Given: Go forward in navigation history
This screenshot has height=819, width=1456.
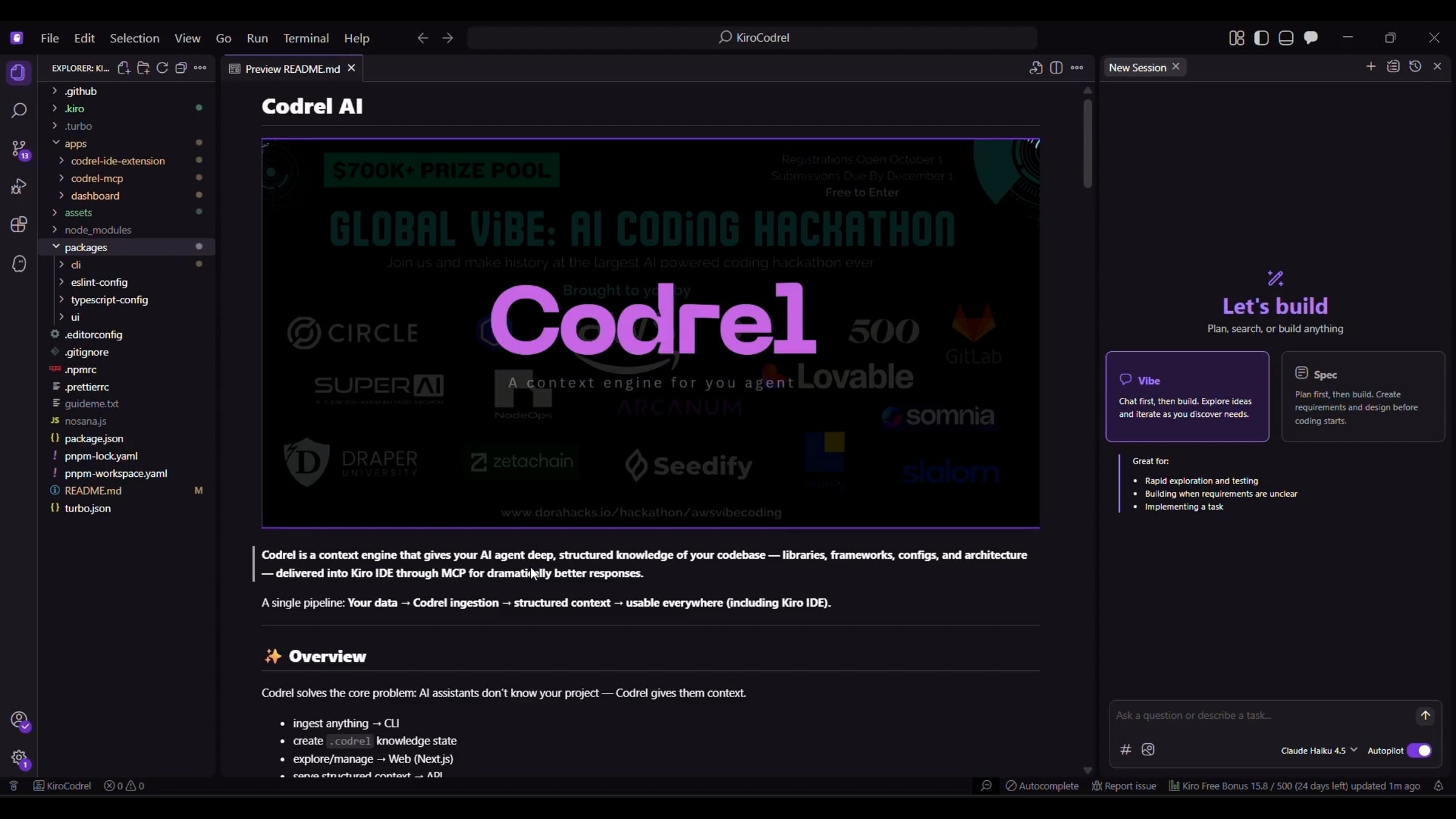Looking at the screenshot, I should coord(448,38).
